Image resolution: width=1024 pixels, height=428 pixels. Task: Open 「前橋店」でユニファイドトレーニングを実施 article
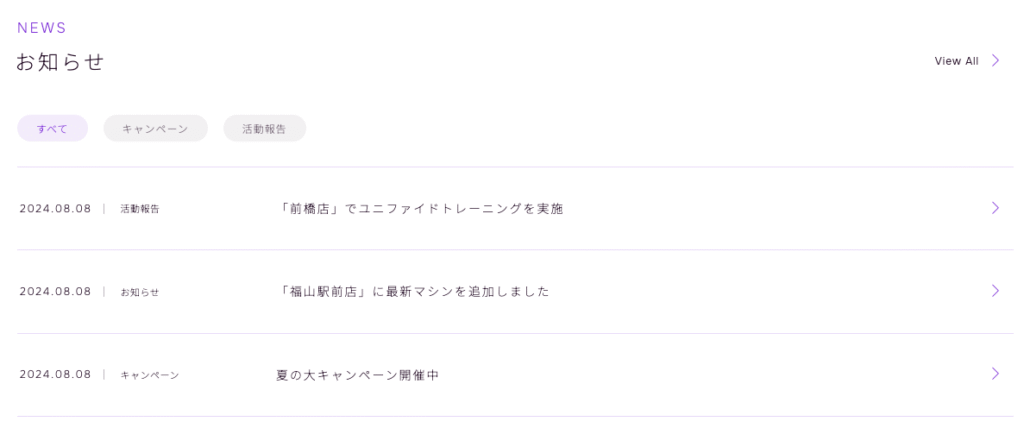422,209
